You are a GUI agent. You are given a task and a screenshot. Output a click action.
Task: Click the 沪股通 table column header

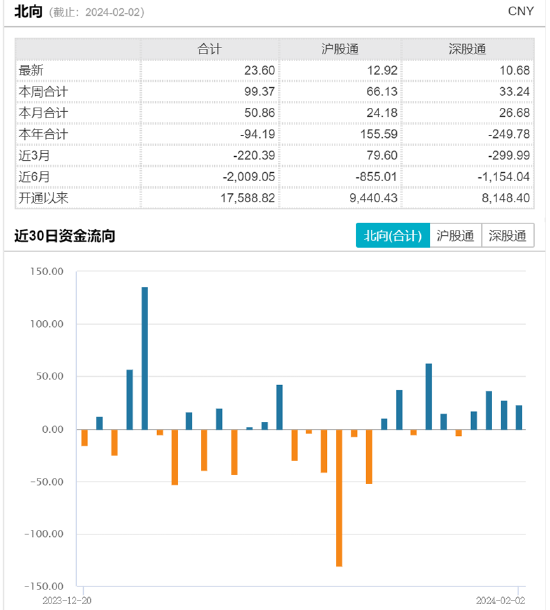340,49
